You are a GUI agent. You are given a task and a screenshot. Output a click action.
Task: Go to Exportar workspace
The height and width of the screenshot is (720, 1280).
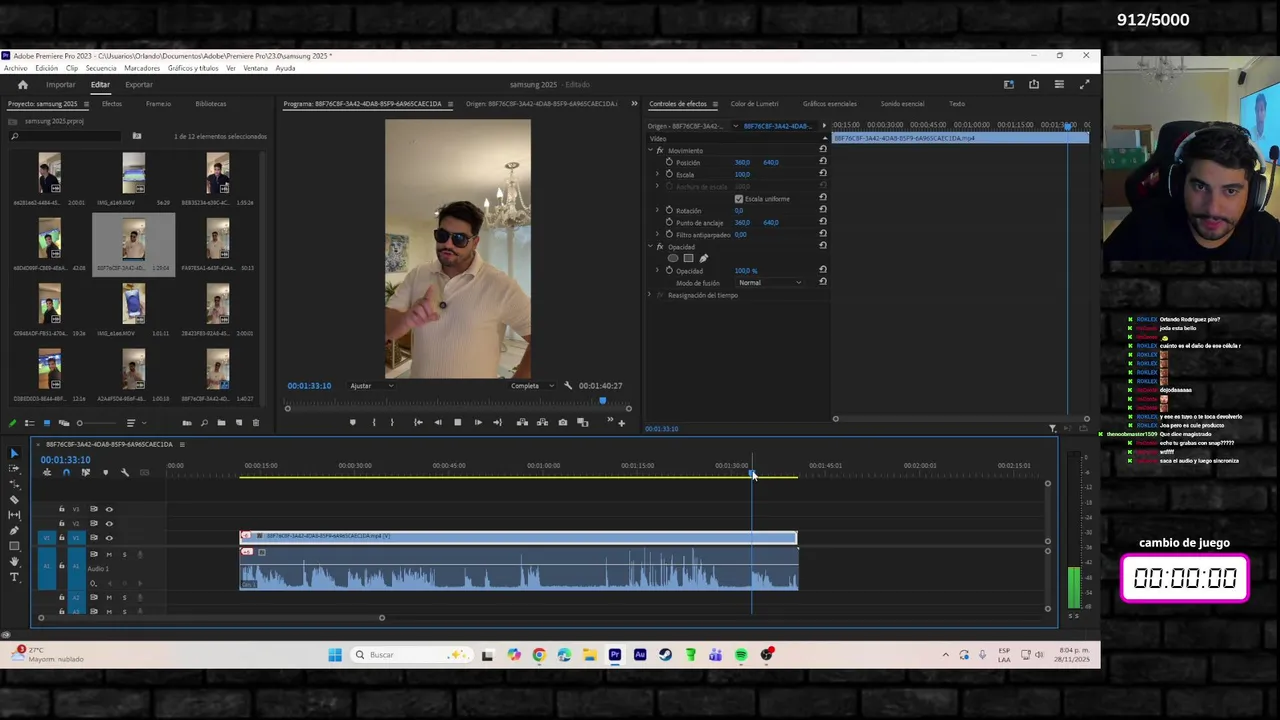[x=139, y=85]
